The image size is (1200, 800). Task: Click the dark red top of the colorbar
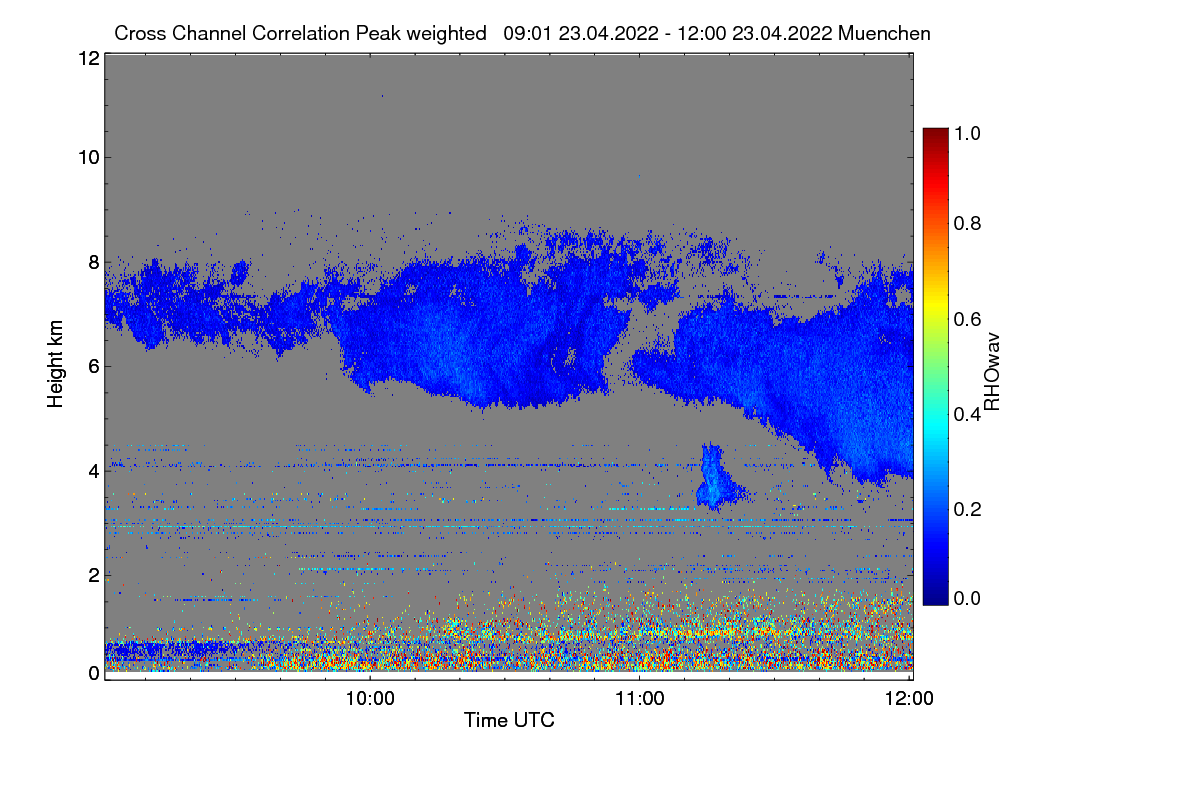click(935, 135)
